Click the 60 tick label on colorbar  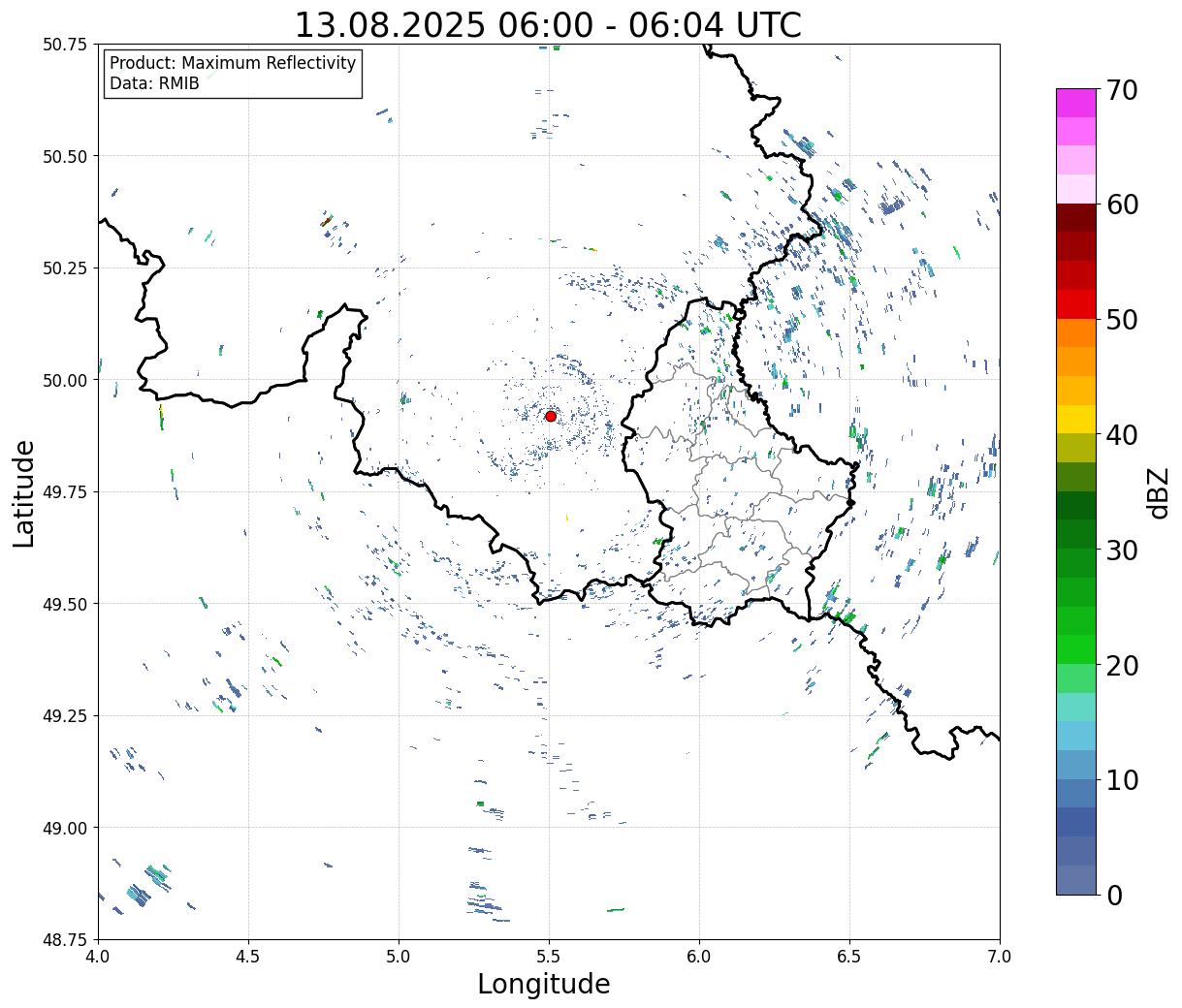1120,205
